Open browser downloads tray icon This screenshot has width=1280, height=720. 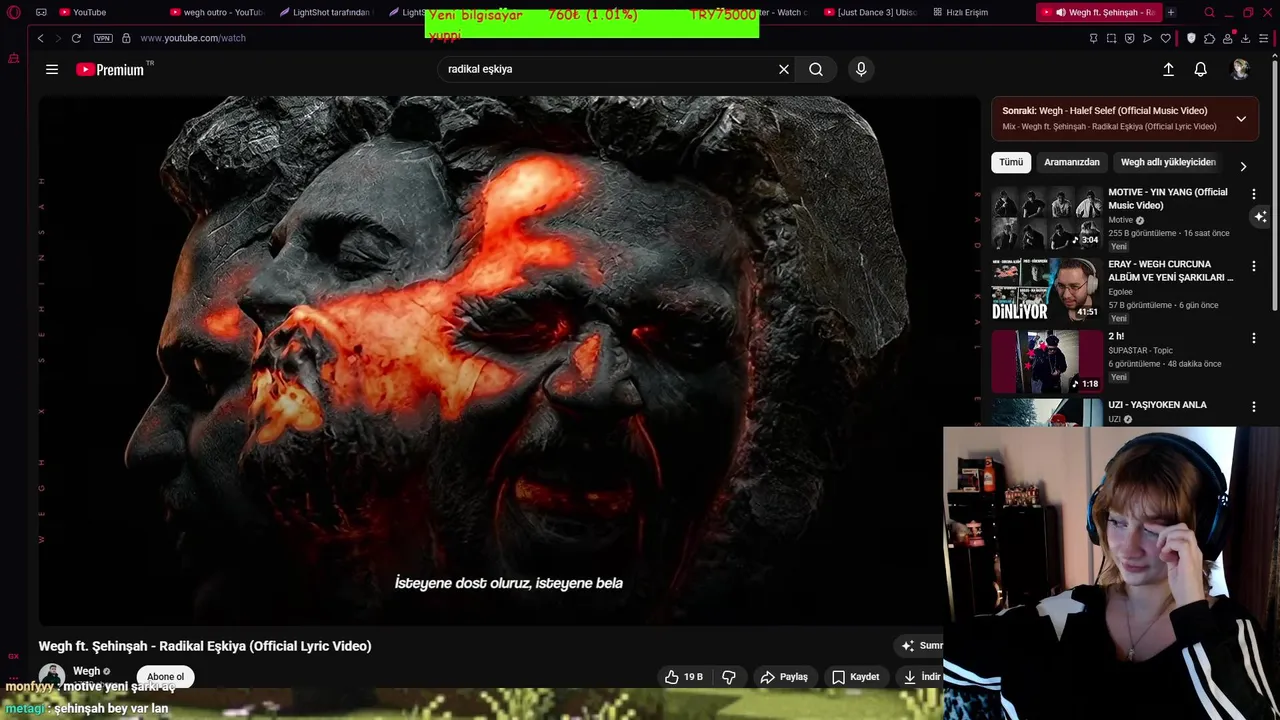click(x=1245, y=38)
